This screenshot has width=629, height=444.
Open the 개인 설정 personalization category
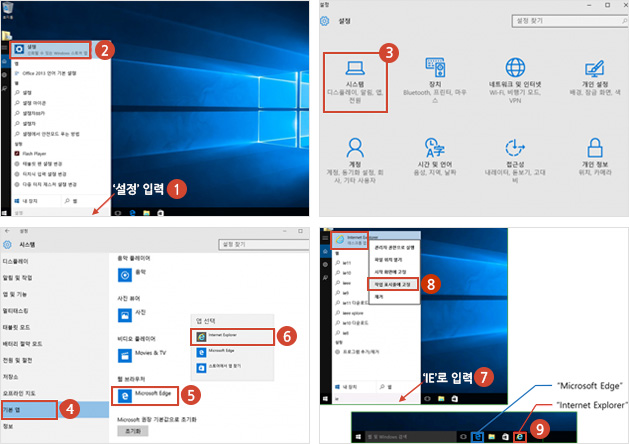click(x=595, y=77)
